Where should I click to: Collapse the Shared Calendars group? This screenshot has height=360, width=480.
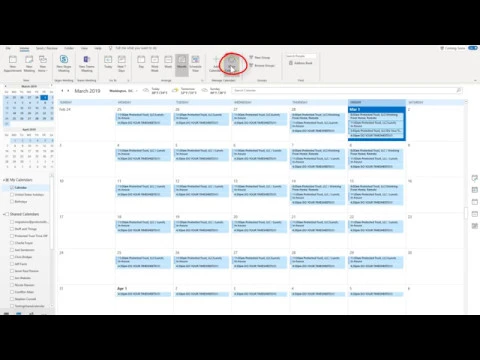click(4, 214)
